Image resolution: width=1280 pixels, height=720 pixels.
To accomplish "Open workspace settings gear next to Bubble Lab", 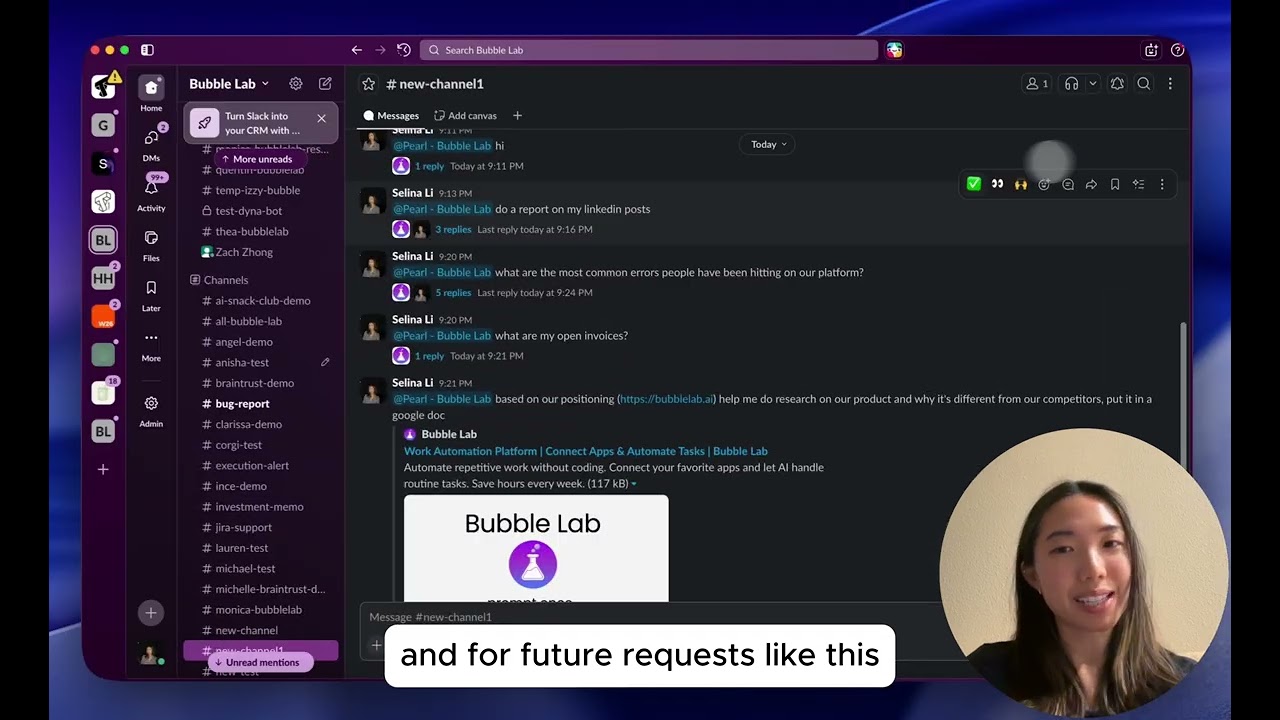I will coord(296,84).
